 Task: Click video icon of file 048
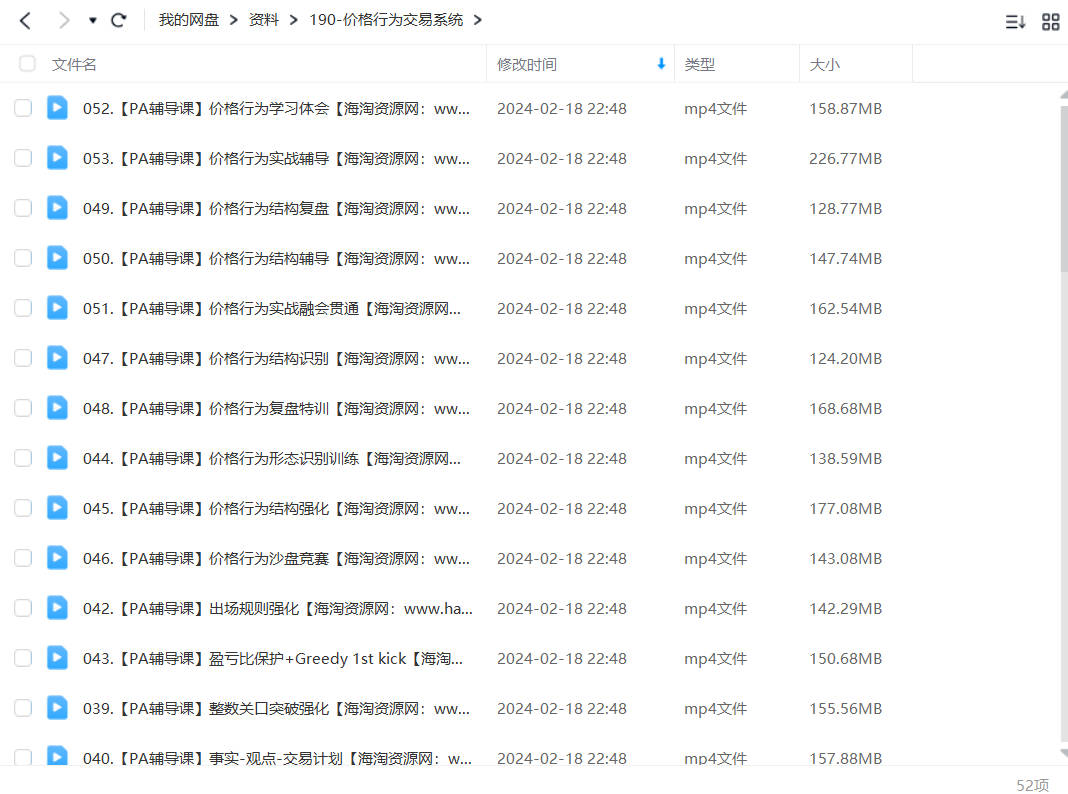coord(57,408)
